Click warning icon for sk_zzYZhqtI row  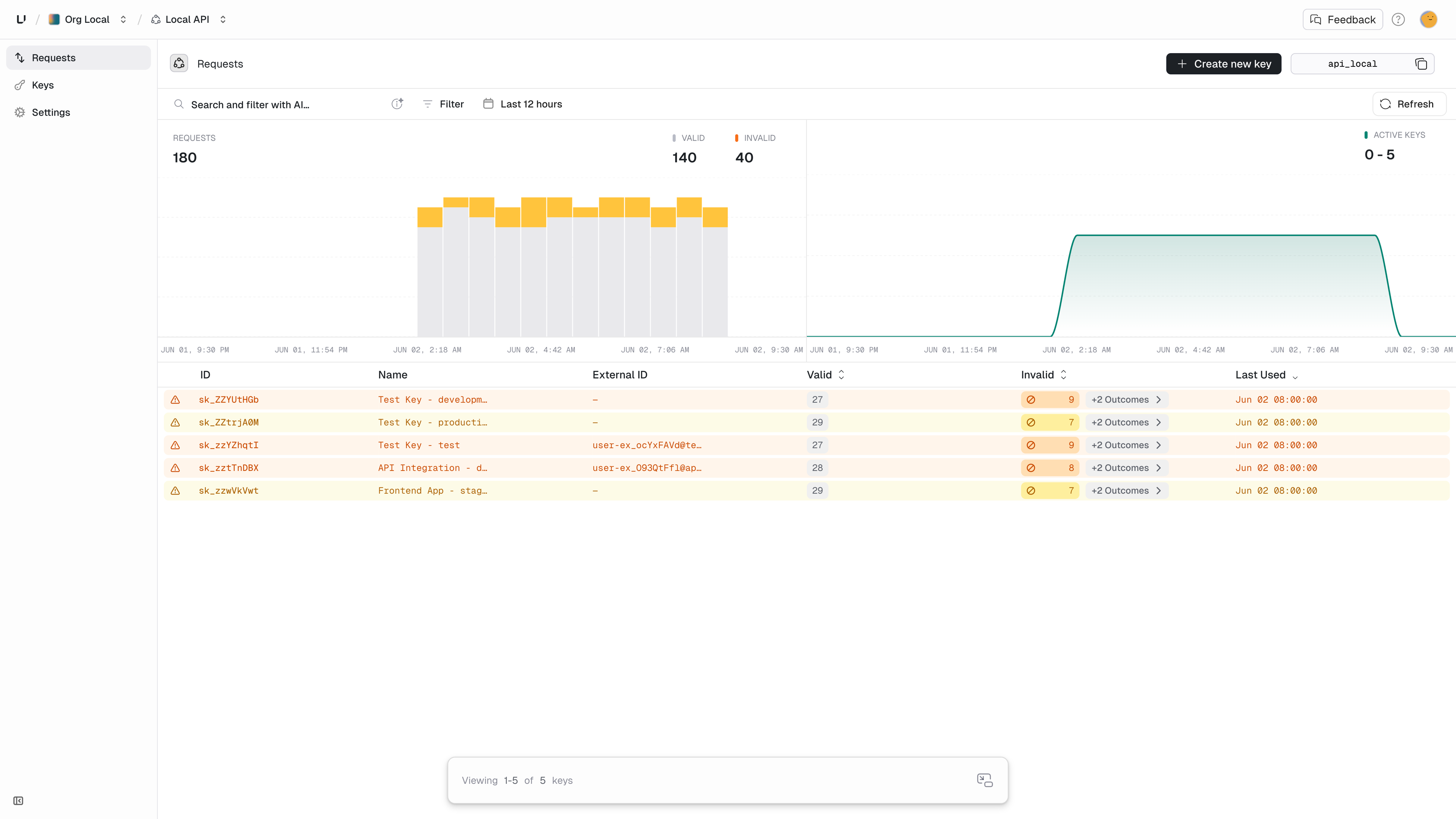(175, 445)
